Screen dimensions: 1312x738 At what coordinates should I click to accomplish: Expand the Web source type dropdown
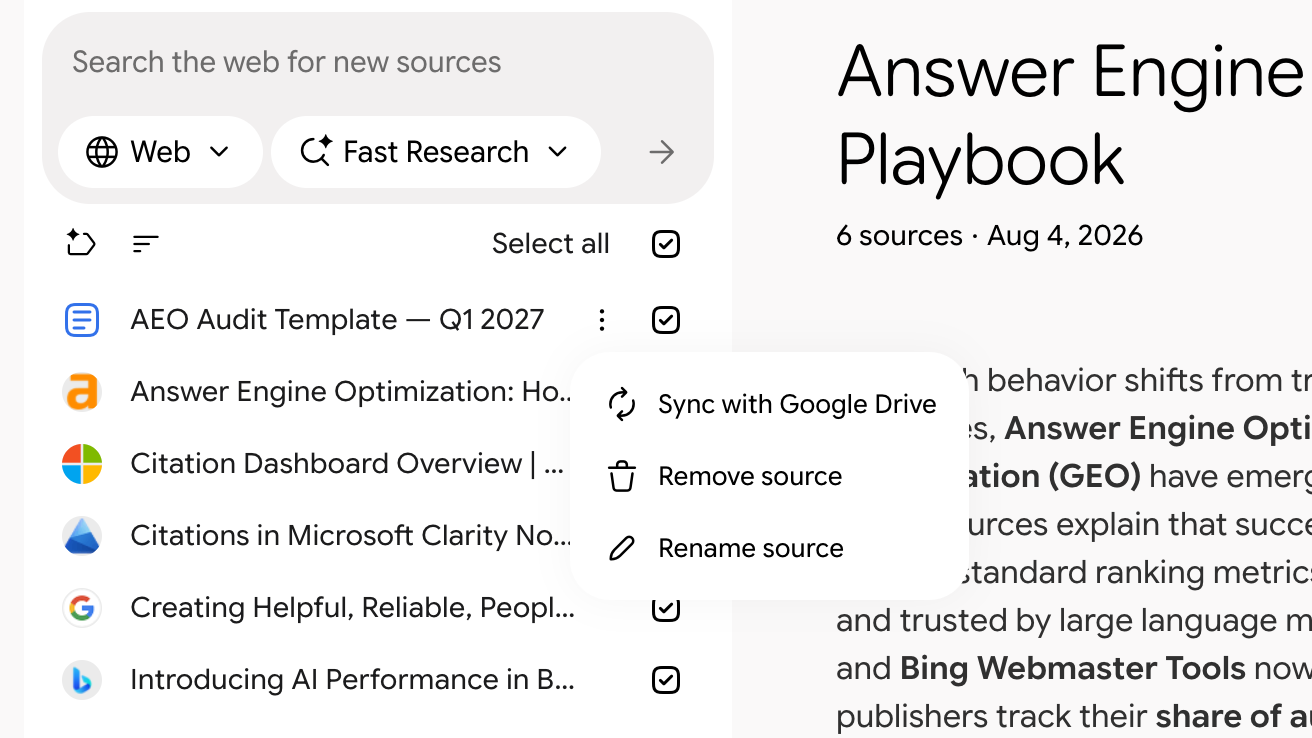tap(160, 152)
